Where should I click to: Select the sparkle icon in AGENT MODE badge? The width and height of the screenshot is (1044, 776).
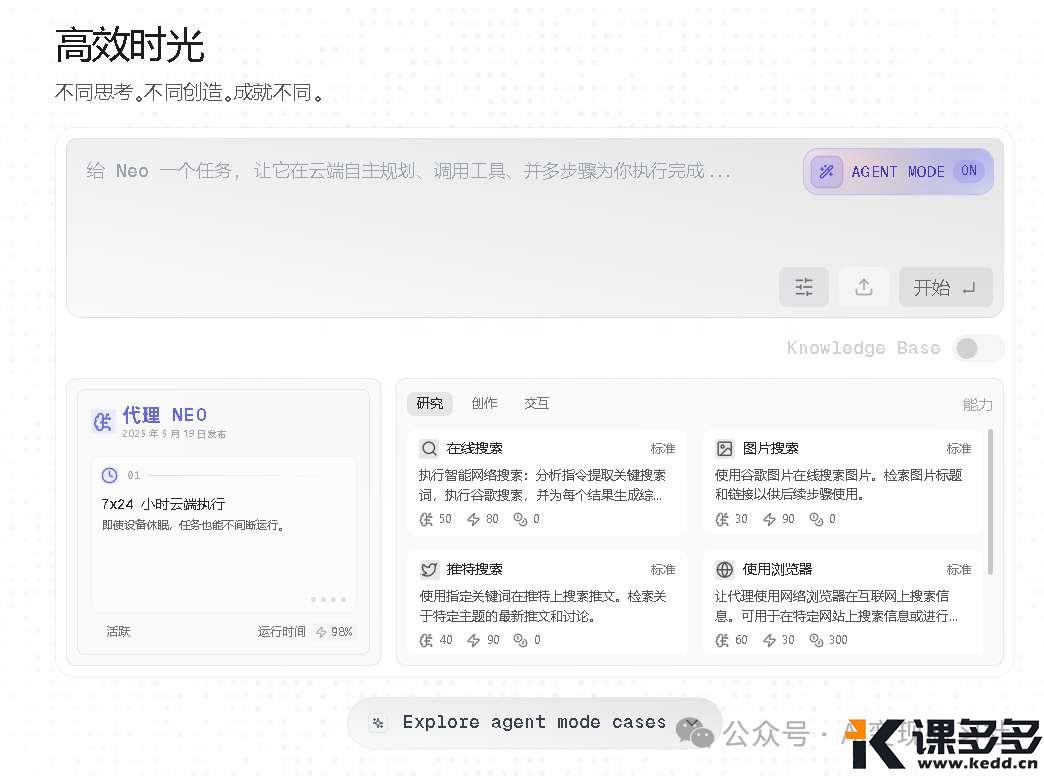(826, 171)
